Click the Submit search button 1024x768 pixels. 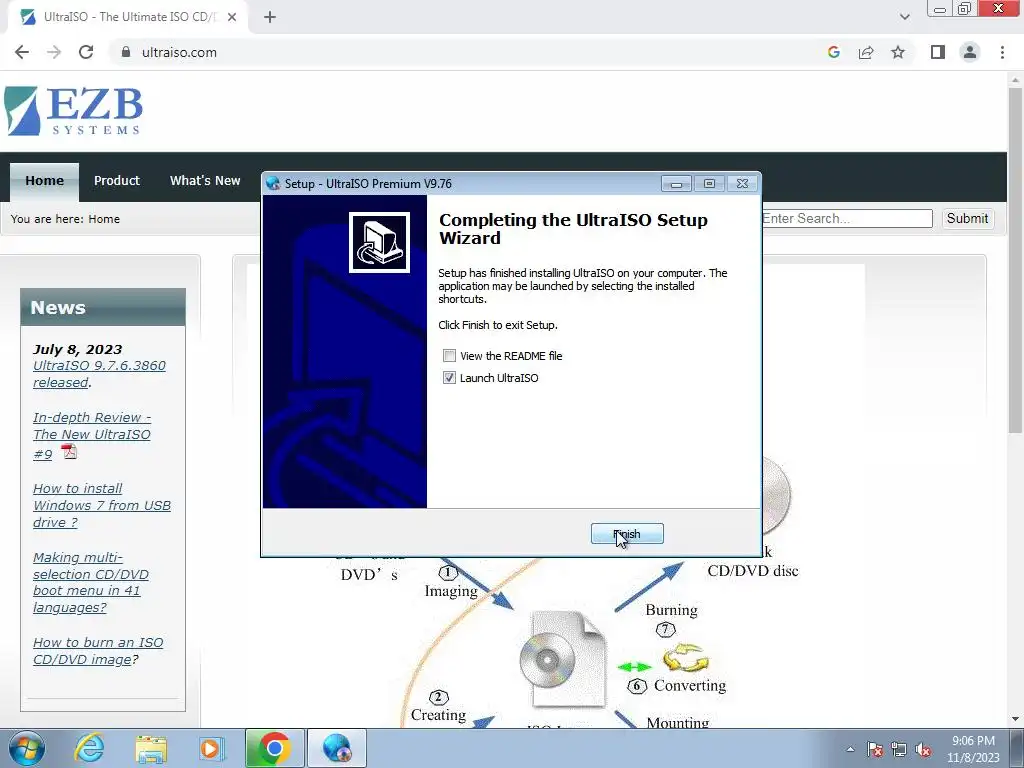coord(967,219)
